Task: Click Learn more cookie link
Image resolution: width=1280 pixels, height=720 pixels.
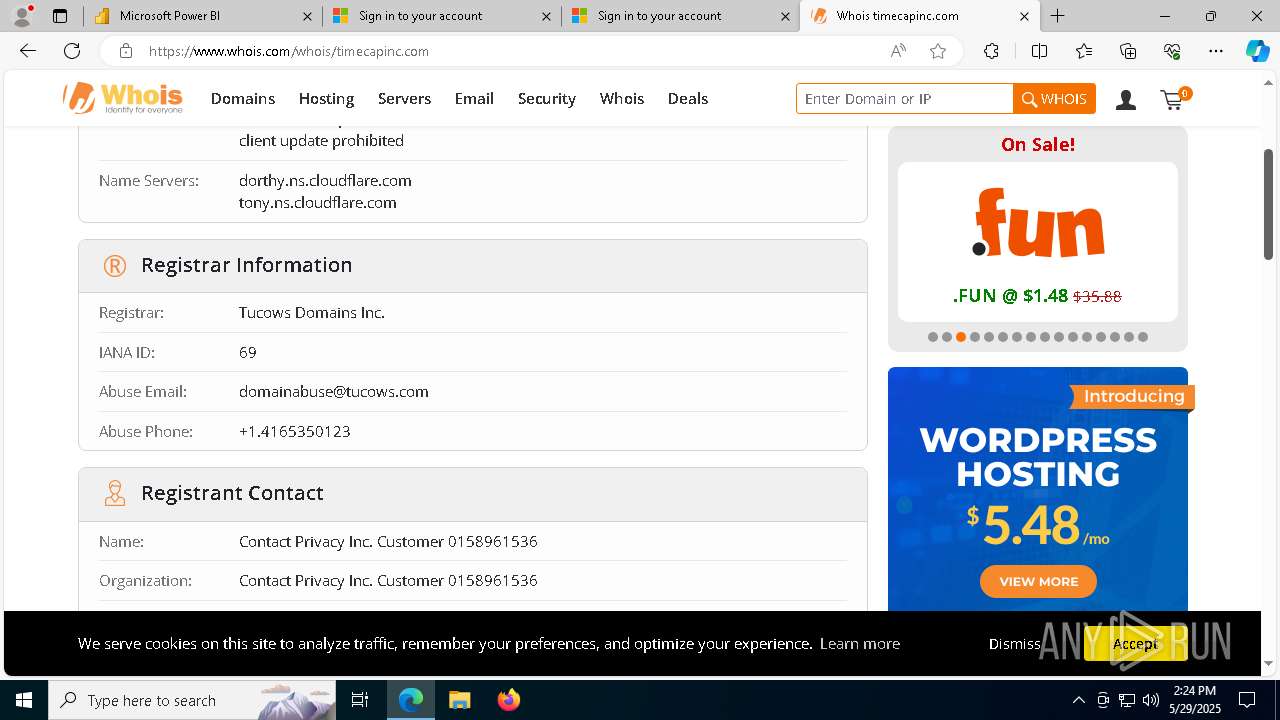Action: (x=860, y=643)
